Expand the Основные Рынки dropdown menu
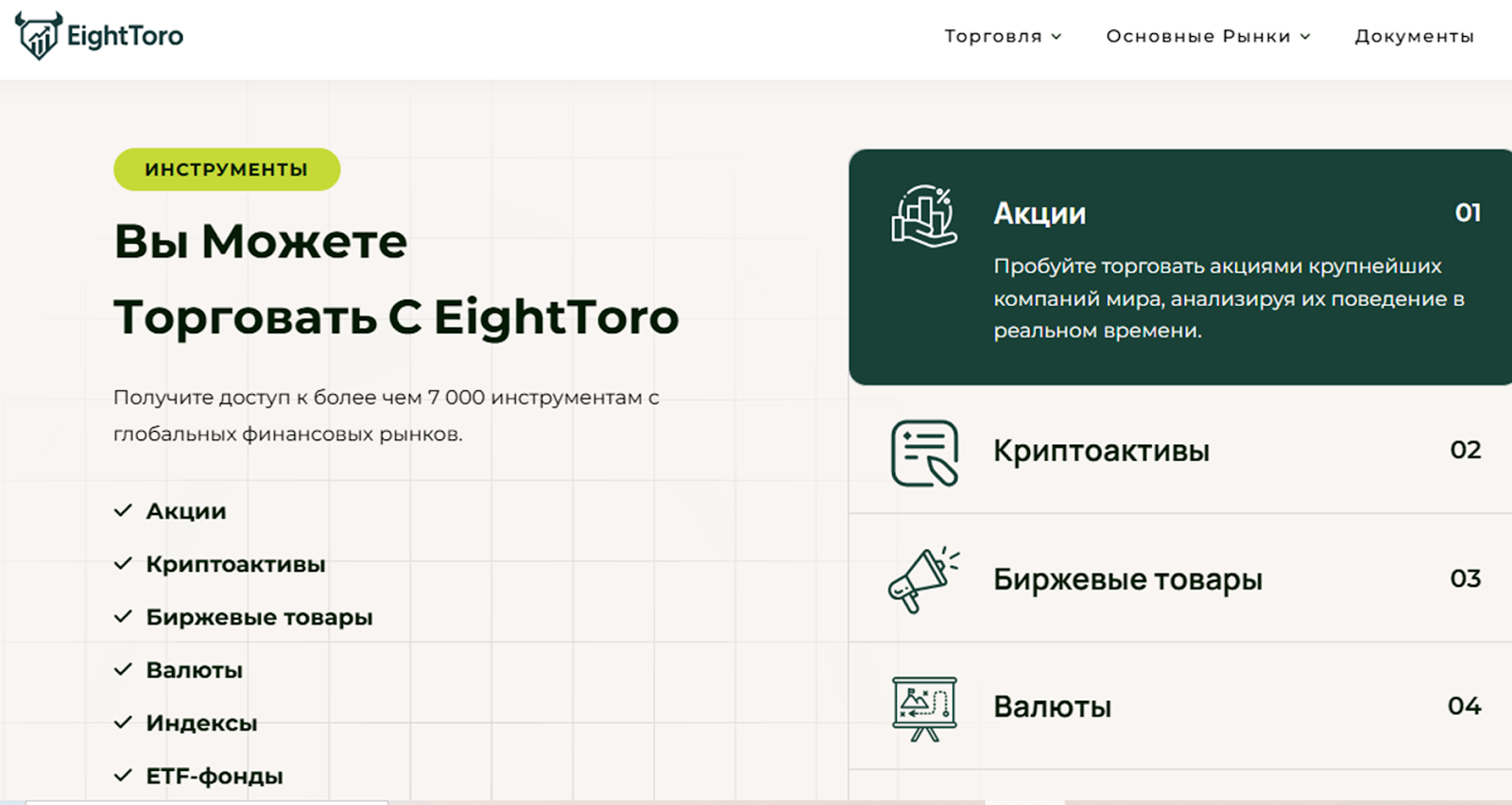The image size is (1512, 805). coord(1198,36)
